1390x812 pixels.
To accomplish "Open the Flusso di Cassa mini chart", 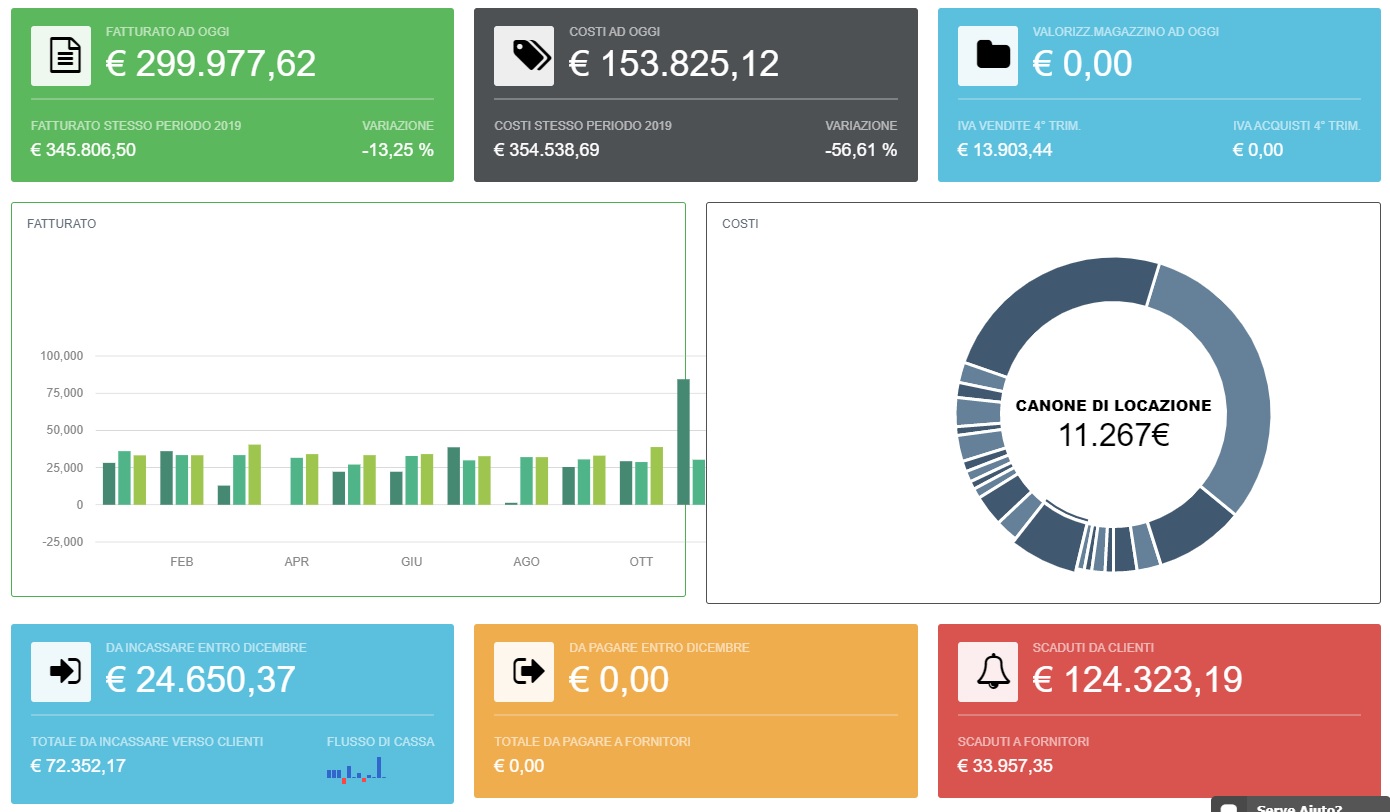I will pos(356,771).
